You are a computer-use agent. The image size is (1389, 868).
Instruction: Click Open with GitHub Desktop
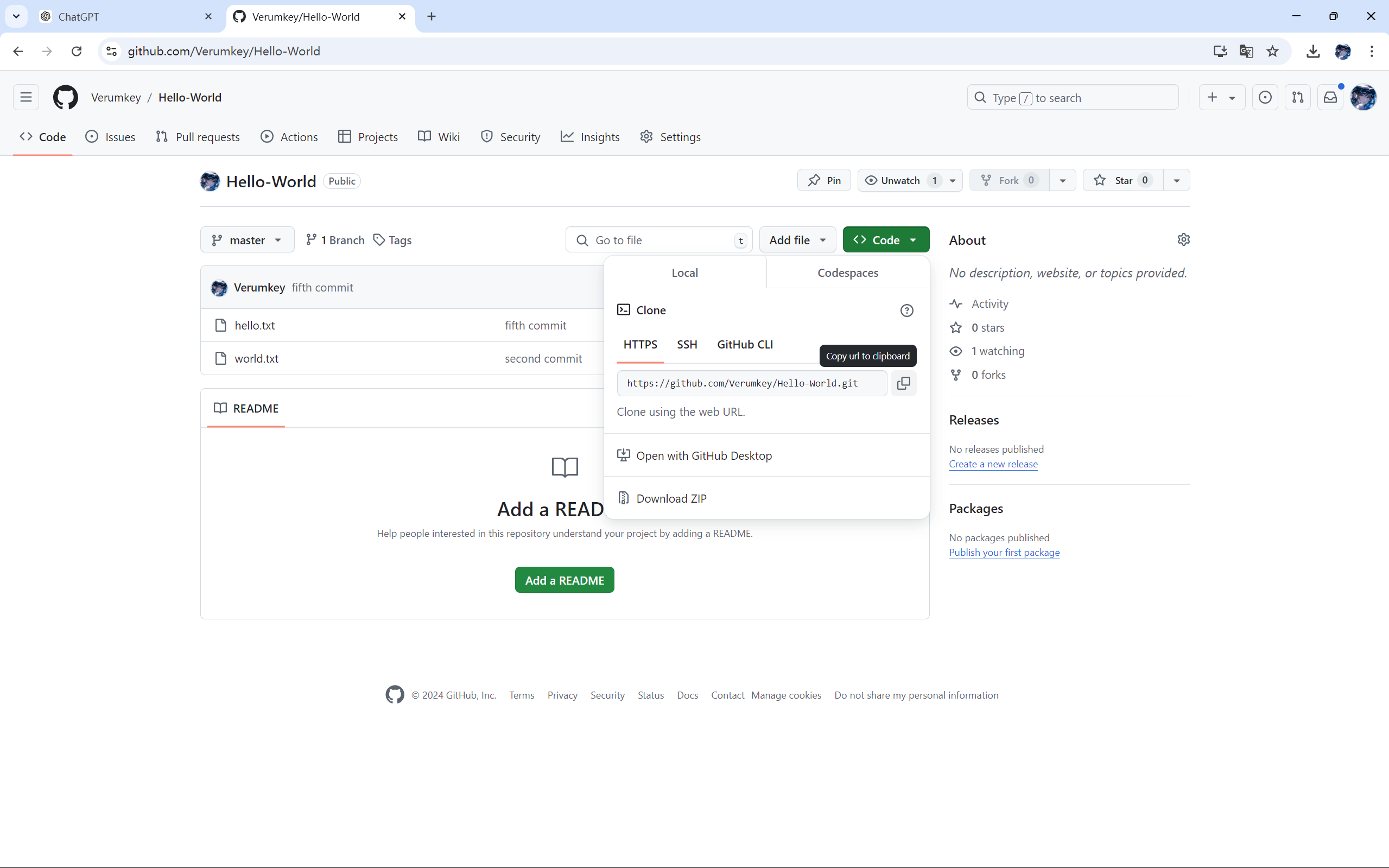(766, 455)
